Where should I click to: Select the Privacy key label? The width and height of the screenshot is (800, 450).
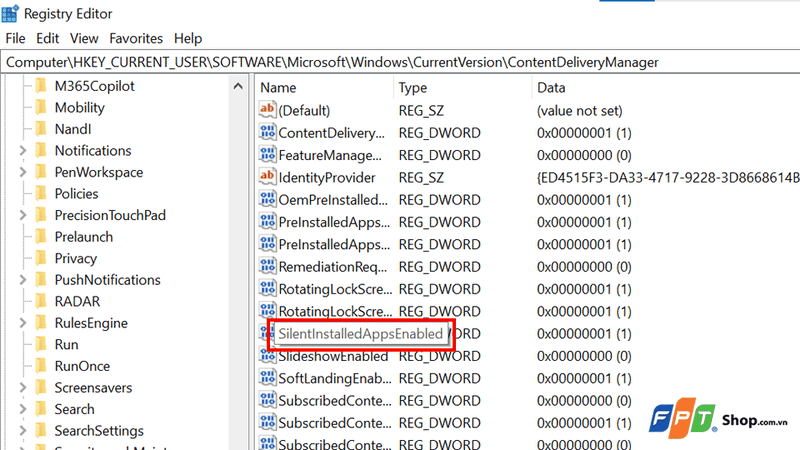tap(76, 258)
